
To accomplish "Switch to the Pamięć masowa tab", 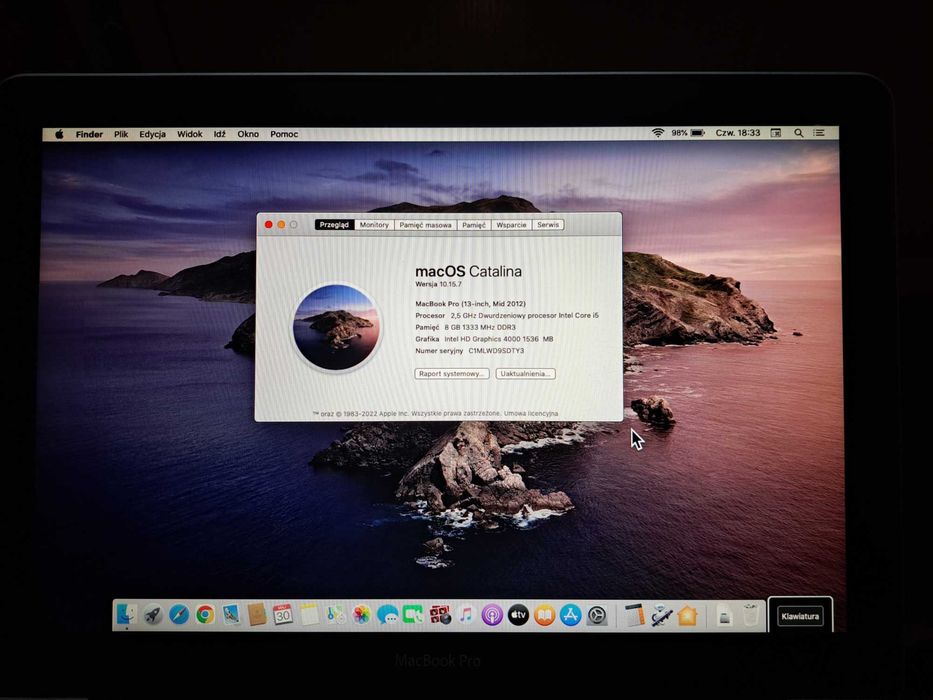I will (x=425, y=225).
